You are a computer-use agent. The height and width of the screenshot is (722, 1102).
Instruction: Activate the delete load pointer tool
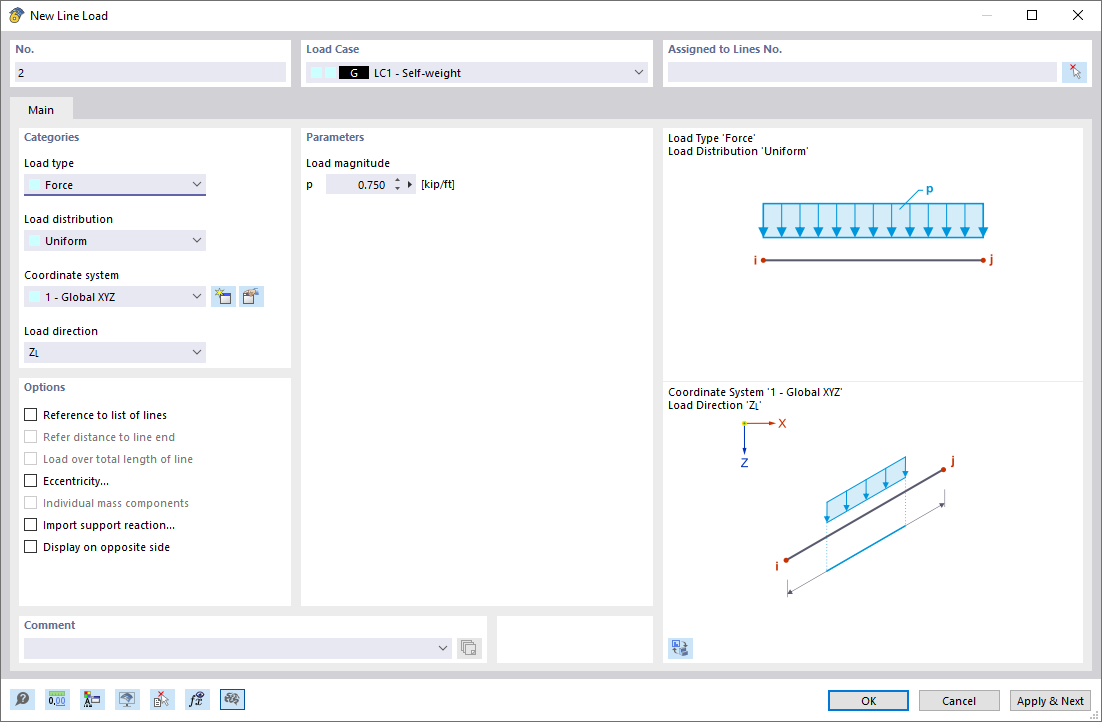pyautogui.click(x=162, y=699)
